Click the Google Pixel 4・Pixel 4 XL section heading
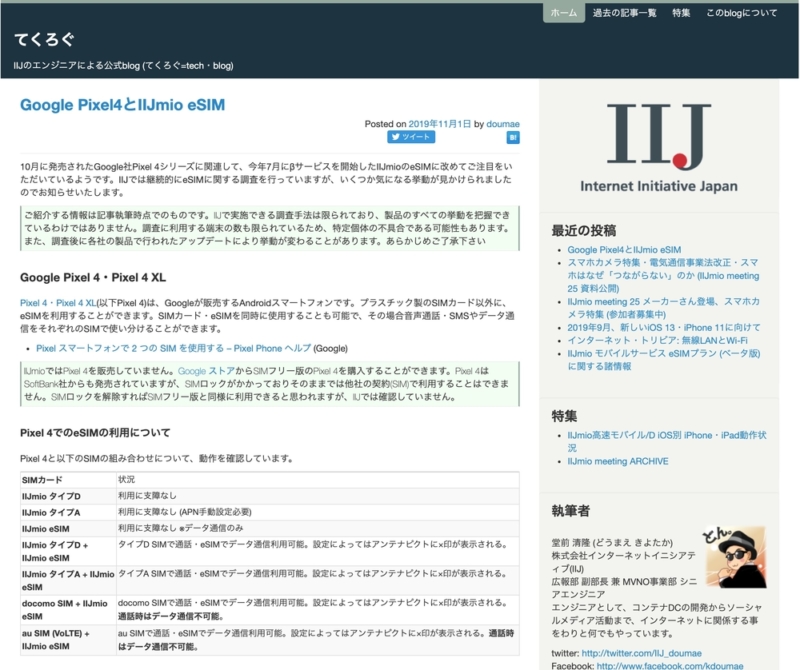Image resolution: width=800 pixels, height=670 pixels. tap(93, 278)
